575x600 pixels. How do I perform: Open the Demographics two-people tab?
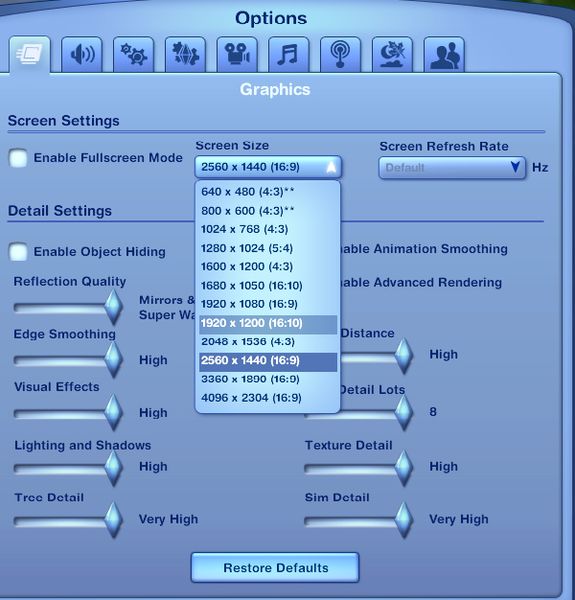coord(444,54)
